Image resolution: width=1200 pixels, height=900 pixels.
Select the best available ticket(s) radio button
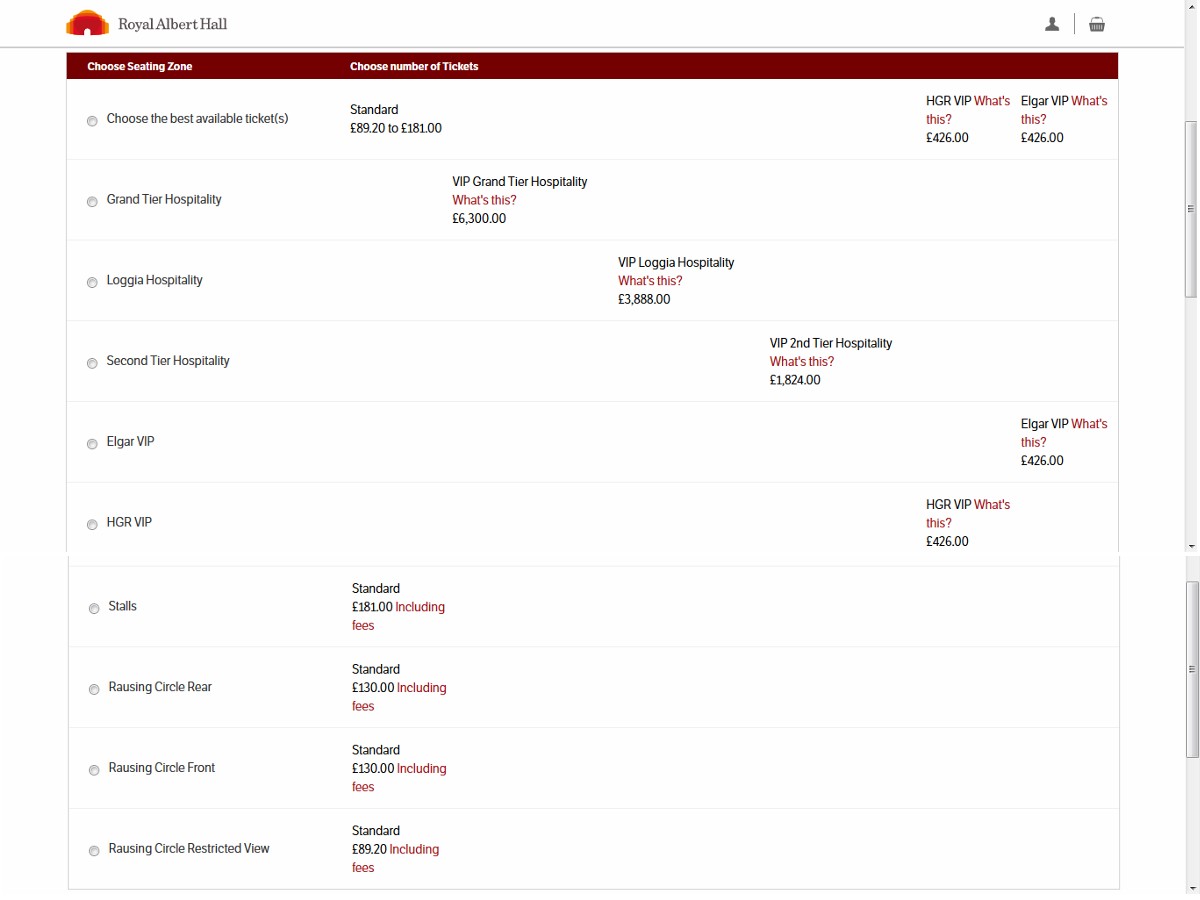pos(92,120)
